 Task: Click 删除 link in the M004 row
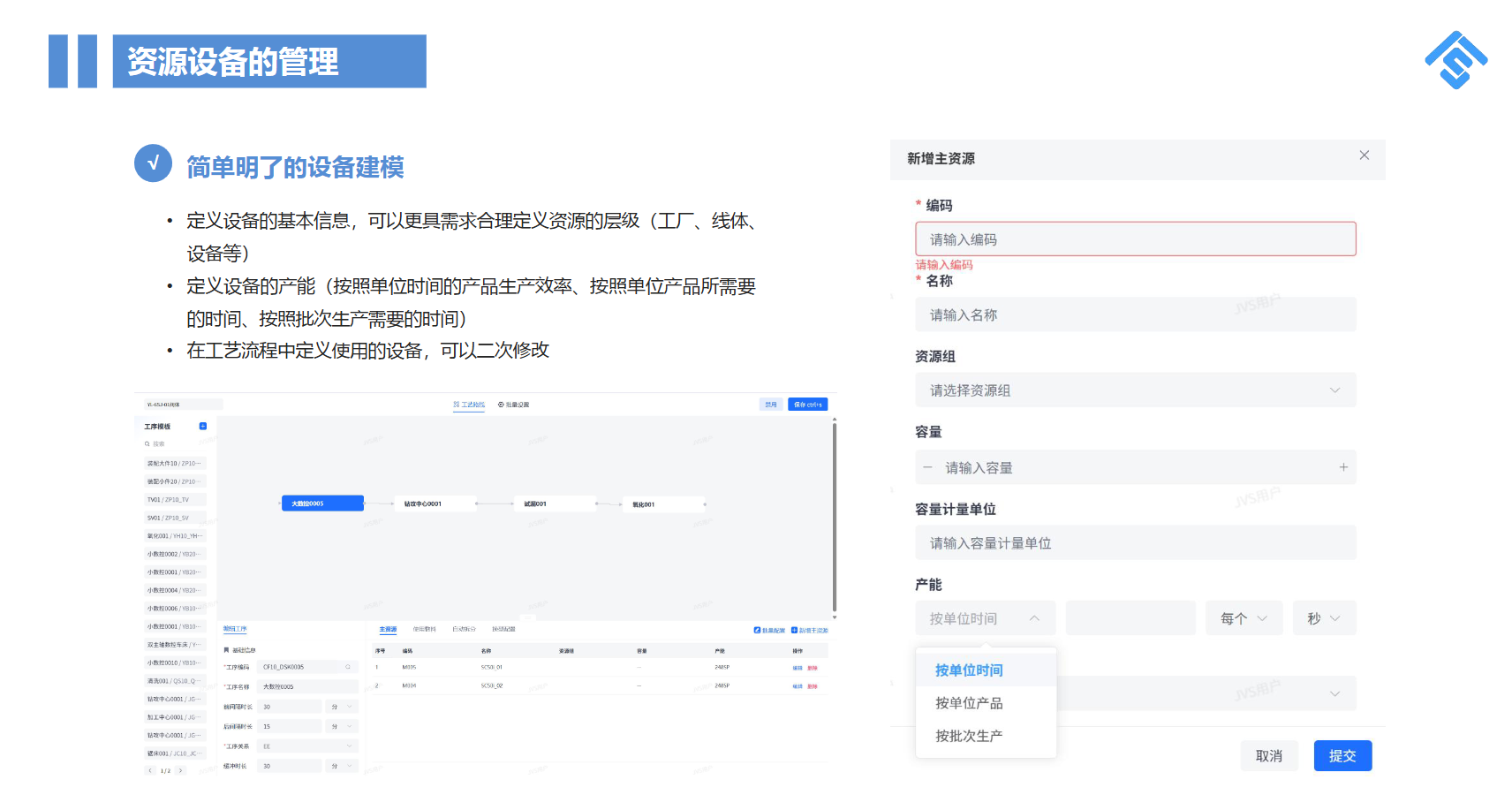[813, 686]
